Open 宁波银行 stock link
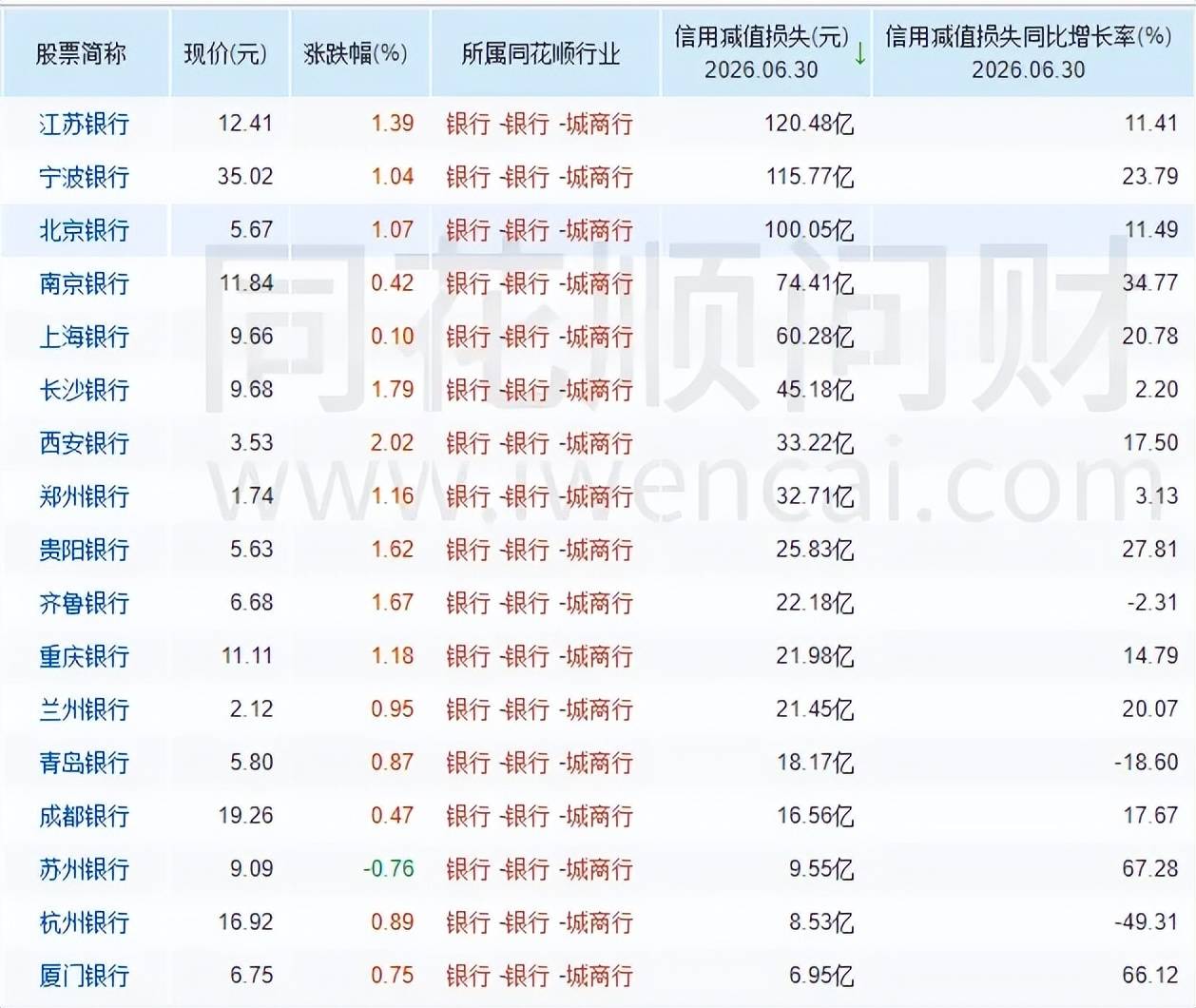The image size is (1196, 1008). 84,177
